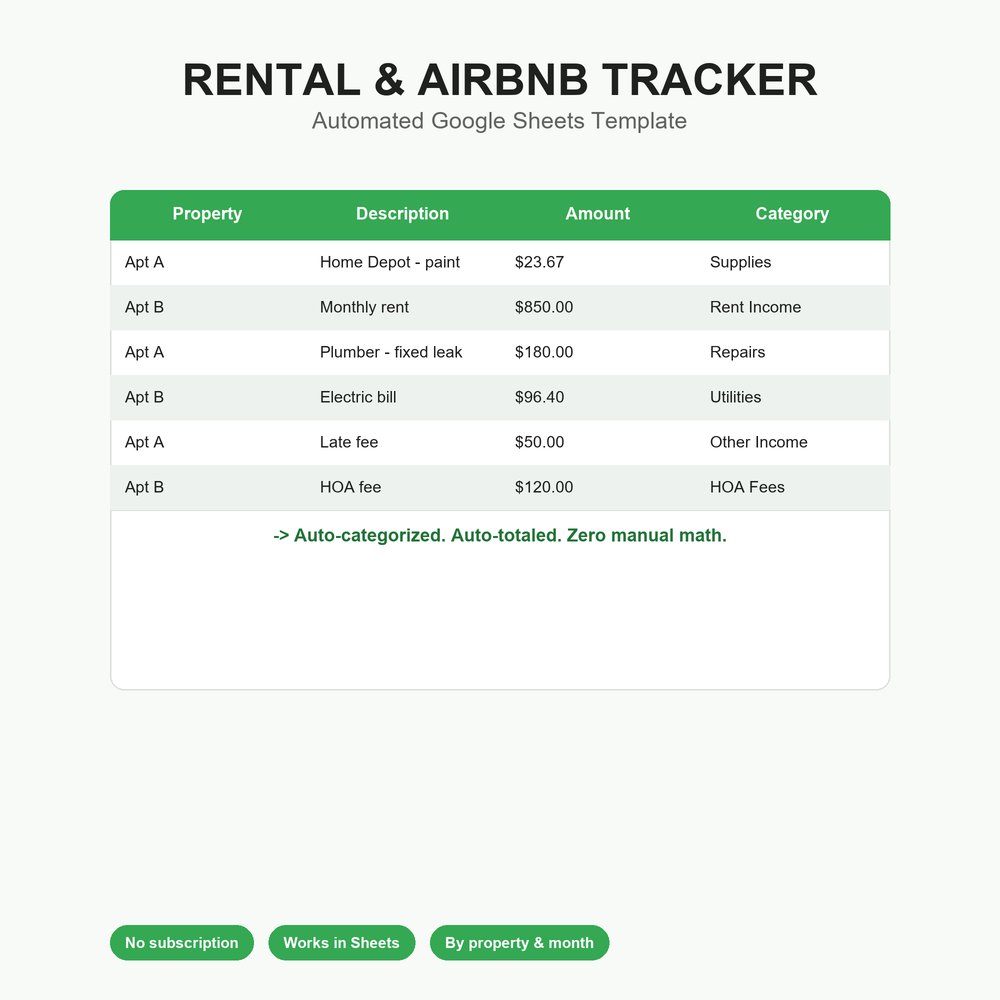
Task: Select the Rent Income category cell
Action: pyautogui.click(x=755, y=307)
